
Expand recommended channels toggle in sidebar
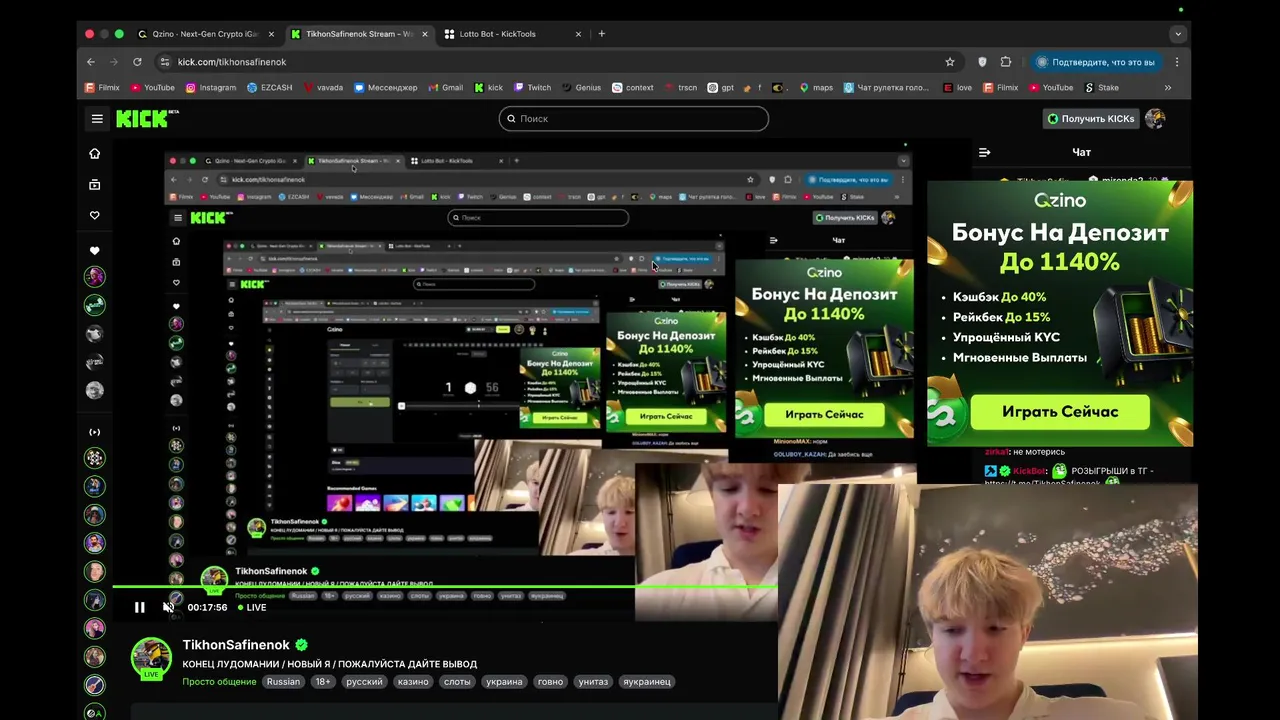click(x=94, y=432)
